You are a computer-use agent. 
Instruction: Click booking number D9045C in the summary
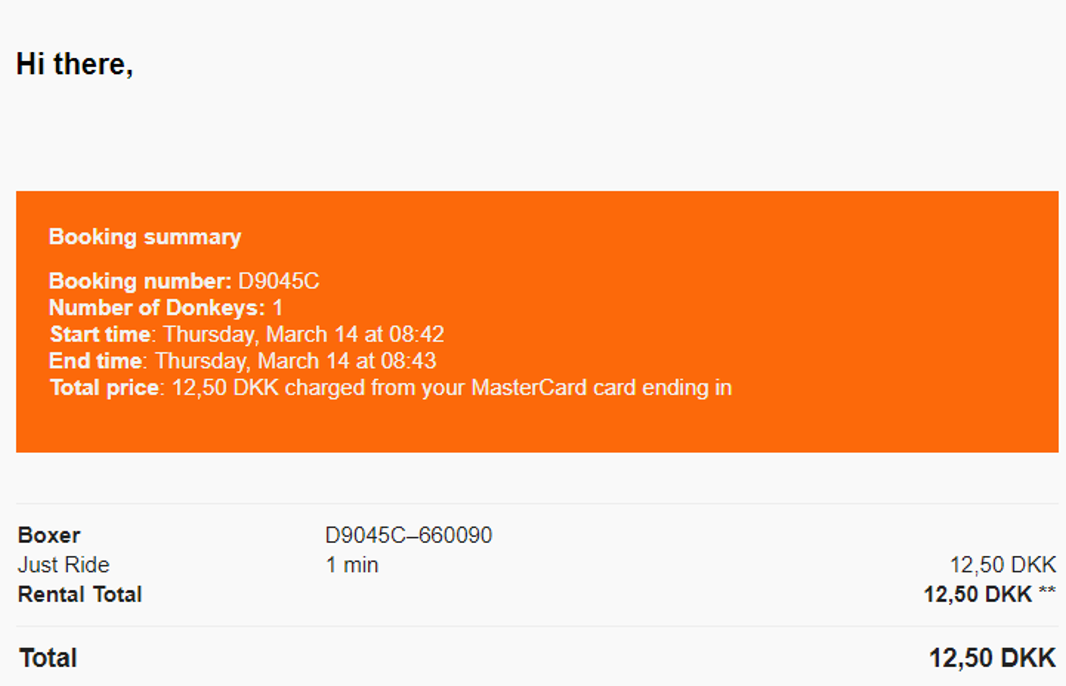point(279,281)
